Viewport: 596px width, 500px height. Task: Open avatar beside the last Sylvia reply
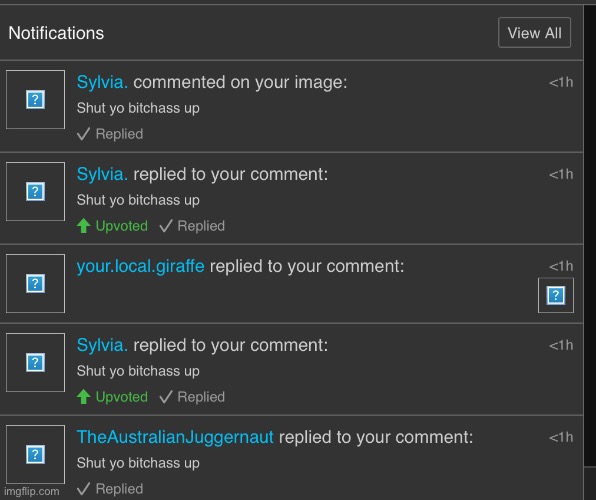click(x=35, y=362)
